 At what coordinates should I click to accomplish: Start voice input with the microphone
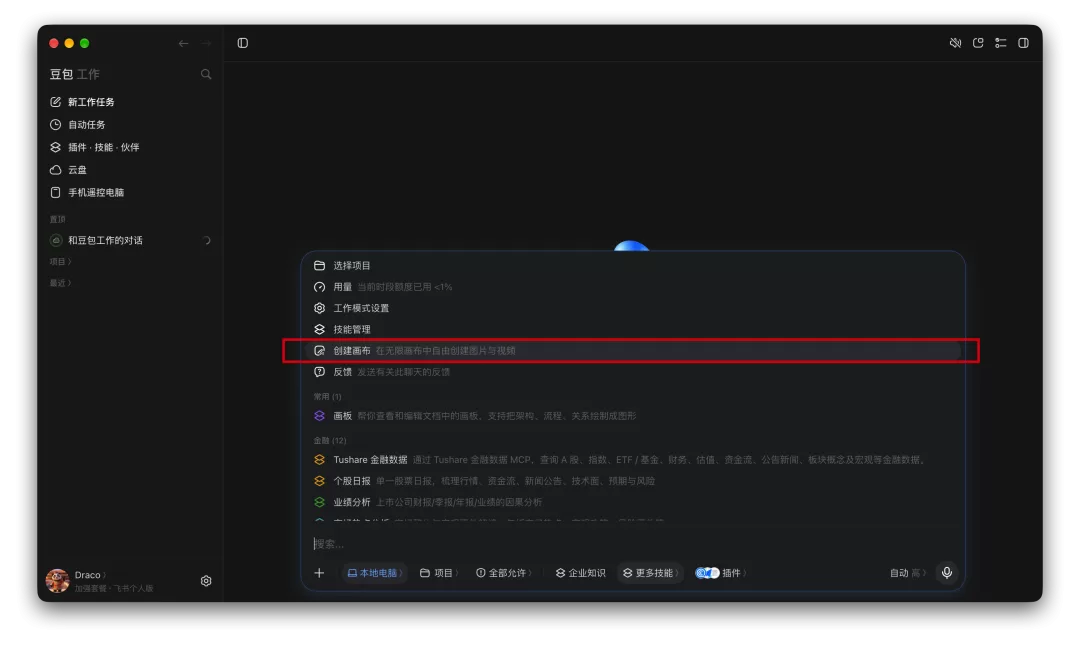point(947,573)
